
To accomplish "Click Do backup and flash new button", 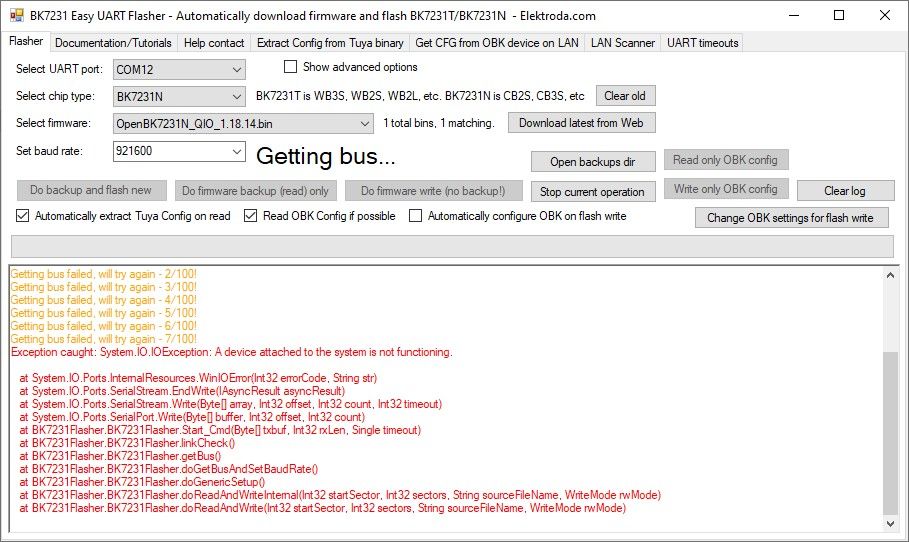I will click(91, 190).
